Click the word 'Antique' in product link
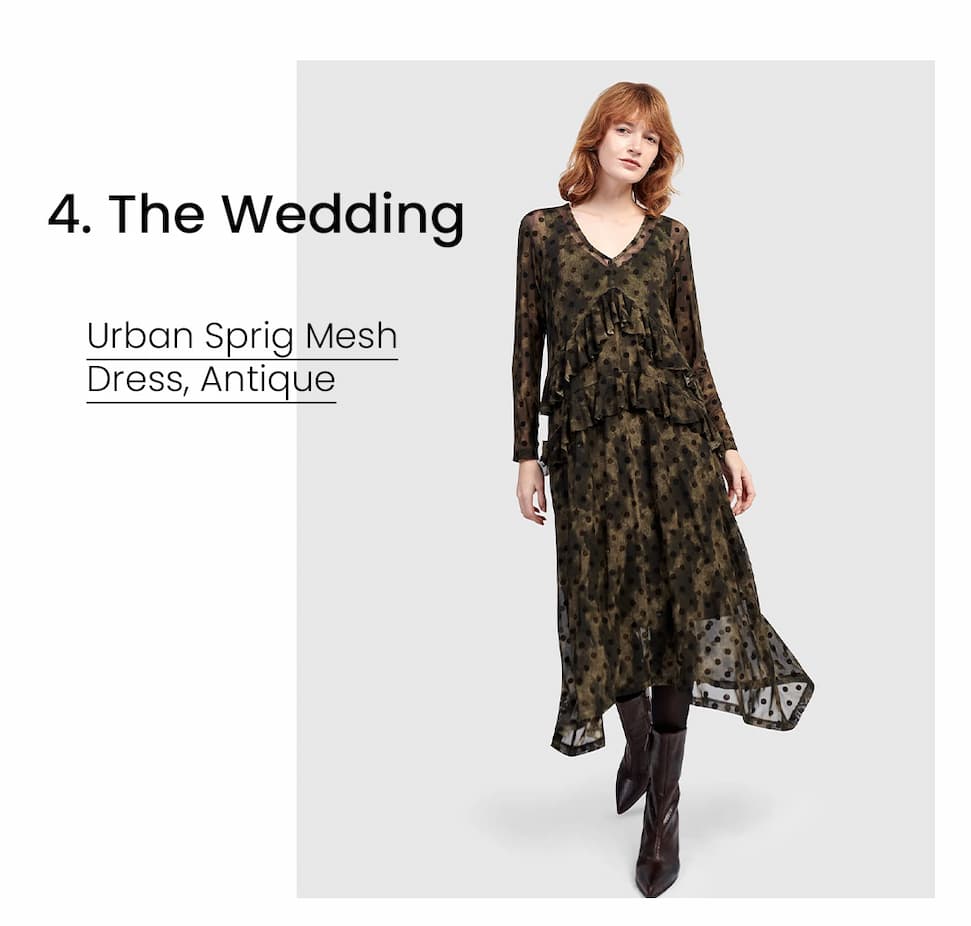The height and width of the screenshot is (926, 971). [x=268, y=379]
